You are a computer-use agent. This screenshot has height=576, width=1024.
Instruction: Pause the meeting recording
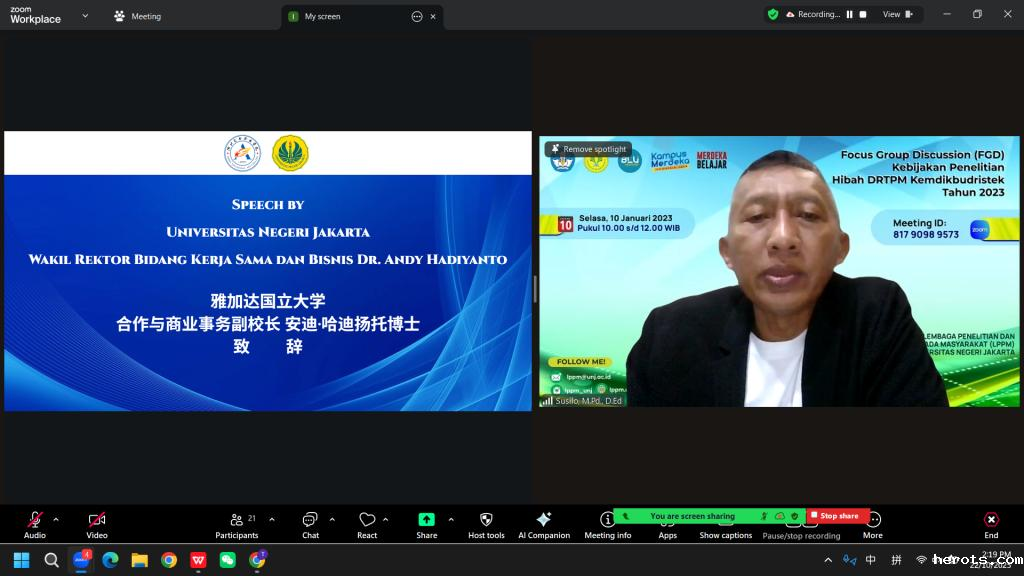click(x=849, y=14)
